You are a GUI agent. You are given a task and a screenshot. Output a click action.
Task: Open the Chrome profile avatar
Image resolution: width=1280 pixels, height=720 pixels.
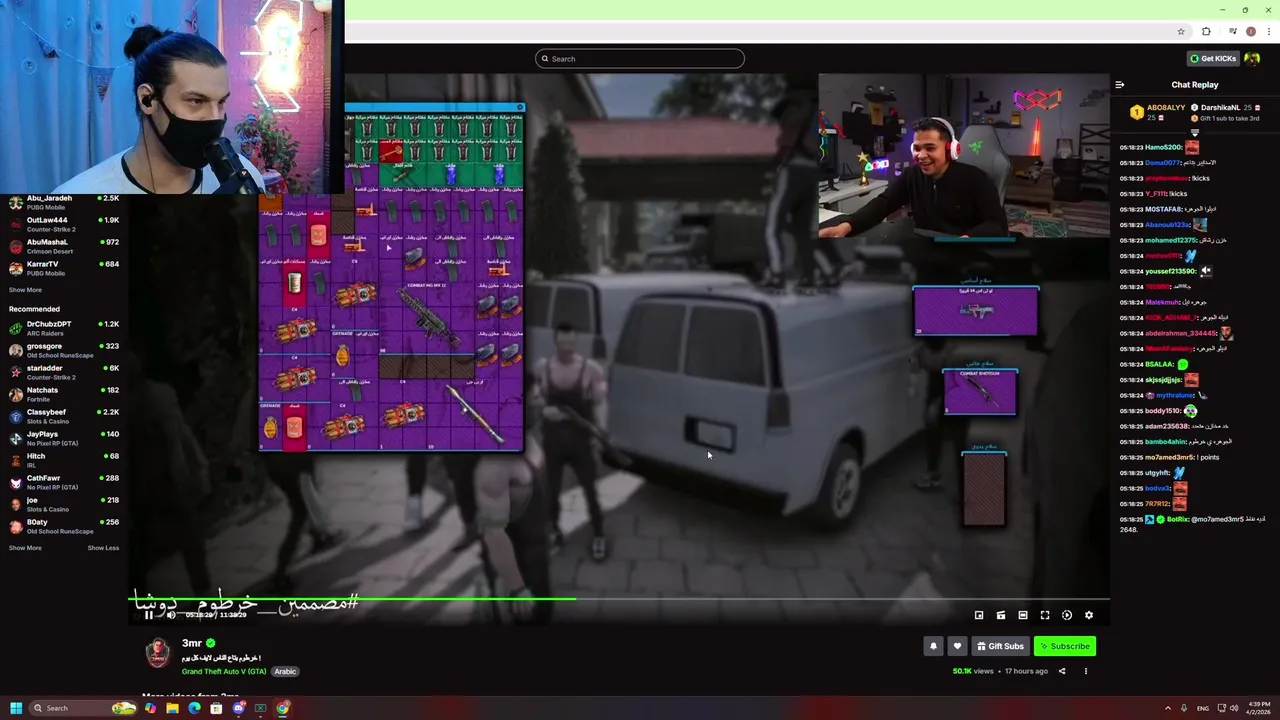coord(1251,31)
